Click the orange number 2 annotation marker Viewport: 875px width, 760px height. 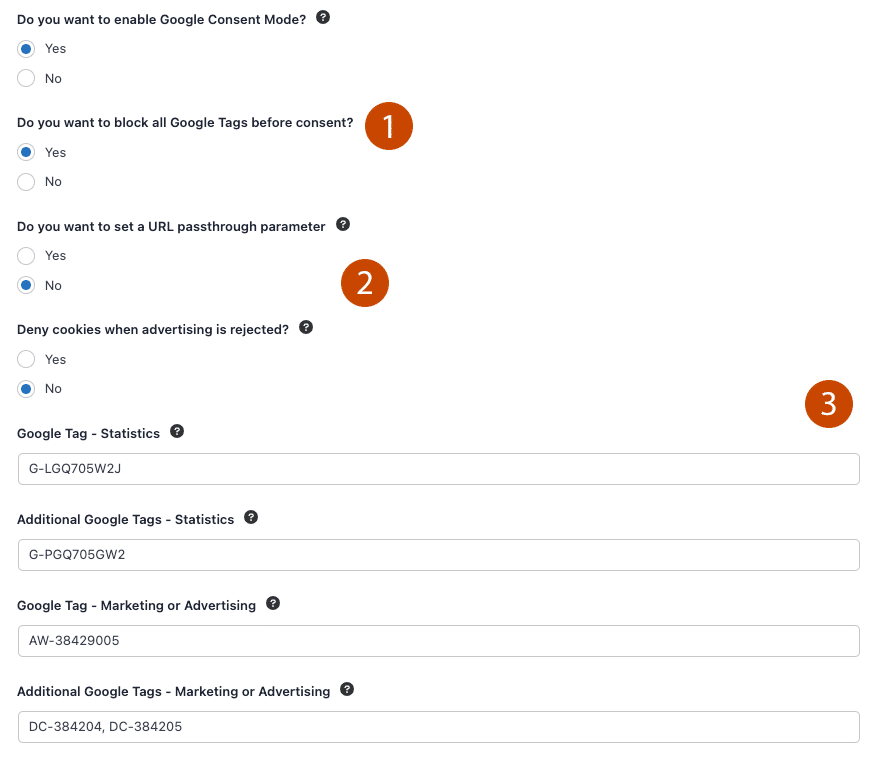(365, 283)
